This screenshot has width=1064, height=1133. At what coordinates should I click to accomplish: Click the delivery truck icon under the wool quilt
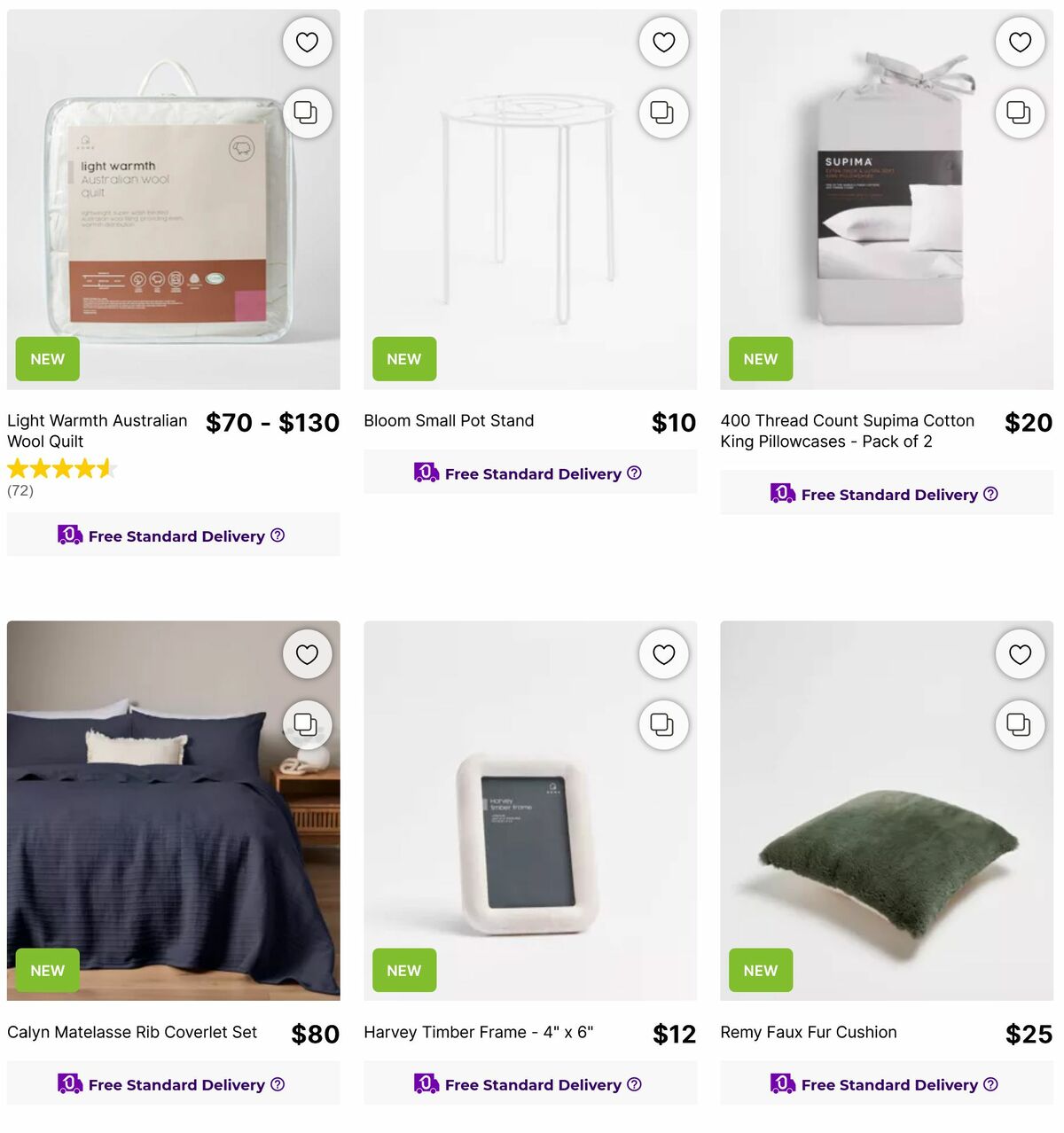click(69, 535)
